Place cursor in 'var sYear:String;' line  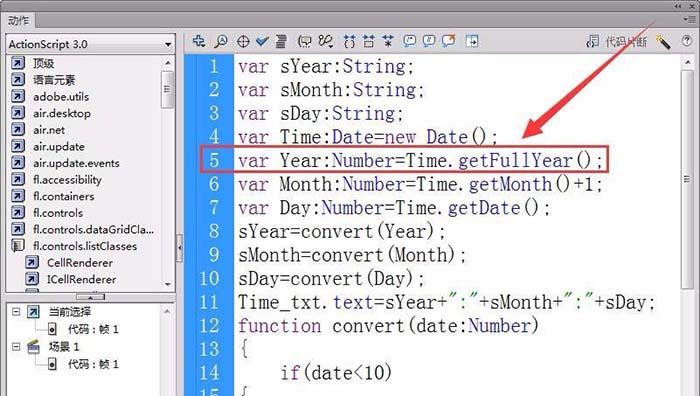(326, 67)
